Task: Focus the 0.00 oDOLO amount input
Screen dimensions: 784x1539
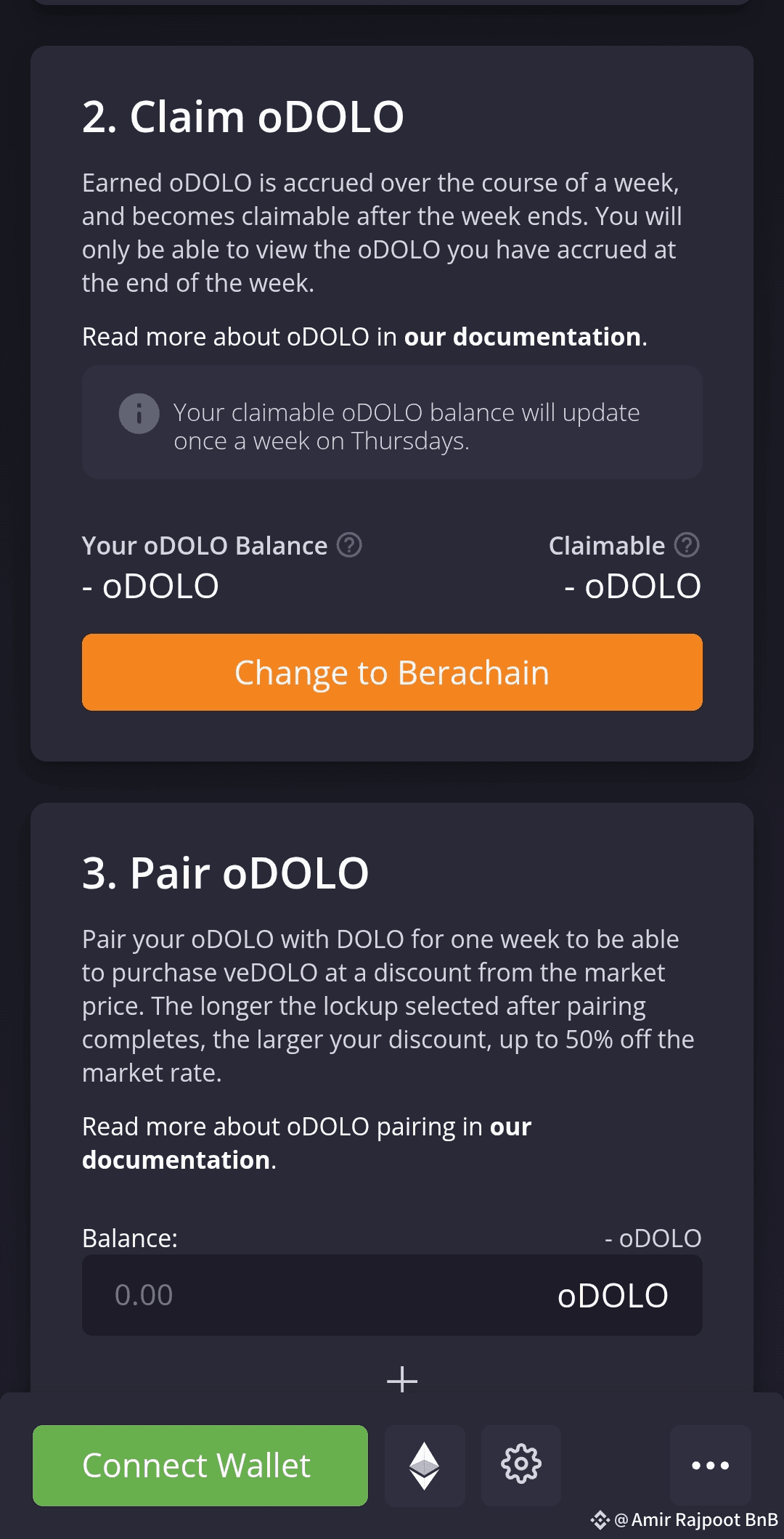Action: pos(290,1295)
